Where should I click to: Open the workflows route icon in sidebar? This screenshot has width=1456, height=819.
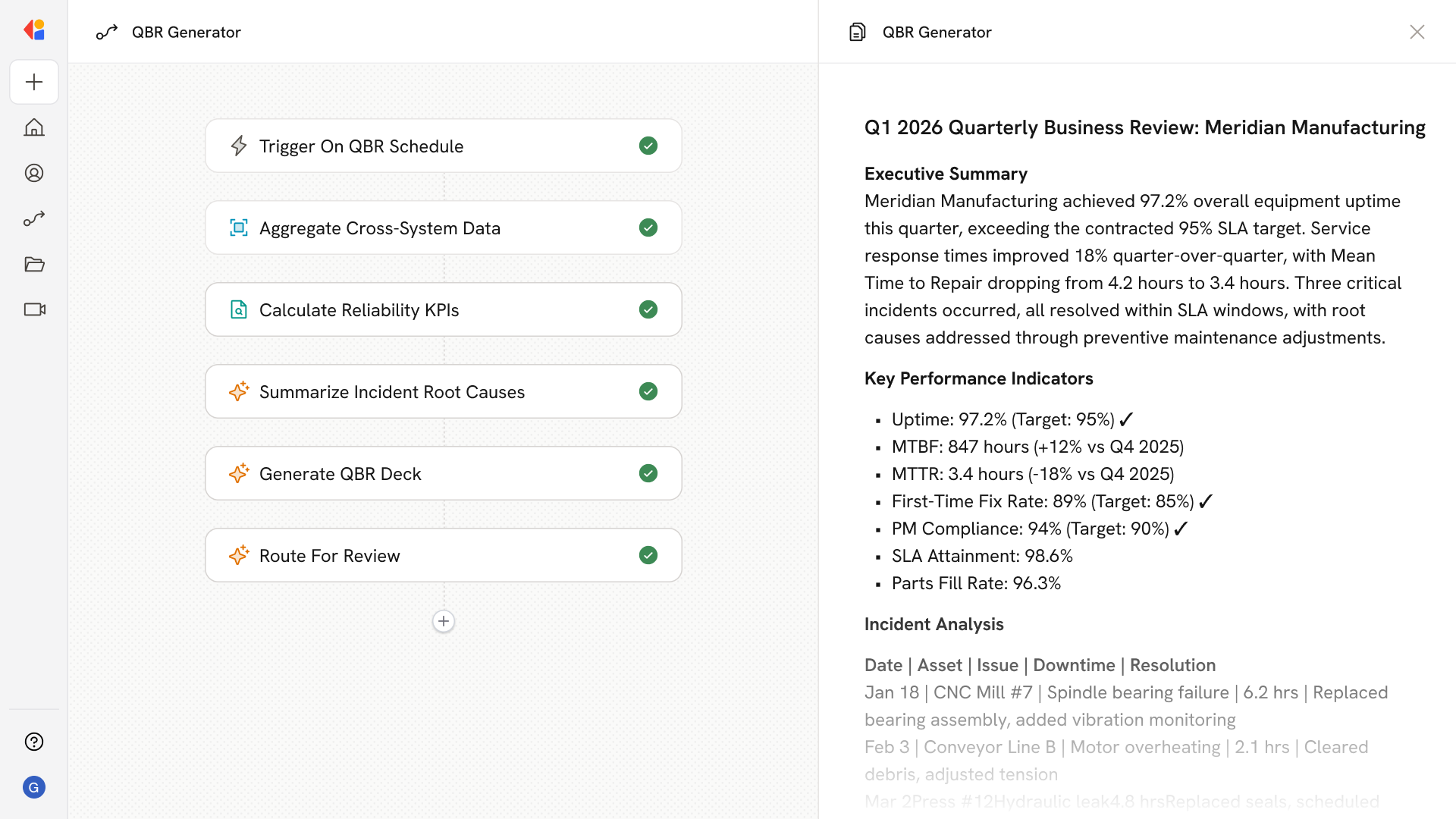[x=34, y=218]
